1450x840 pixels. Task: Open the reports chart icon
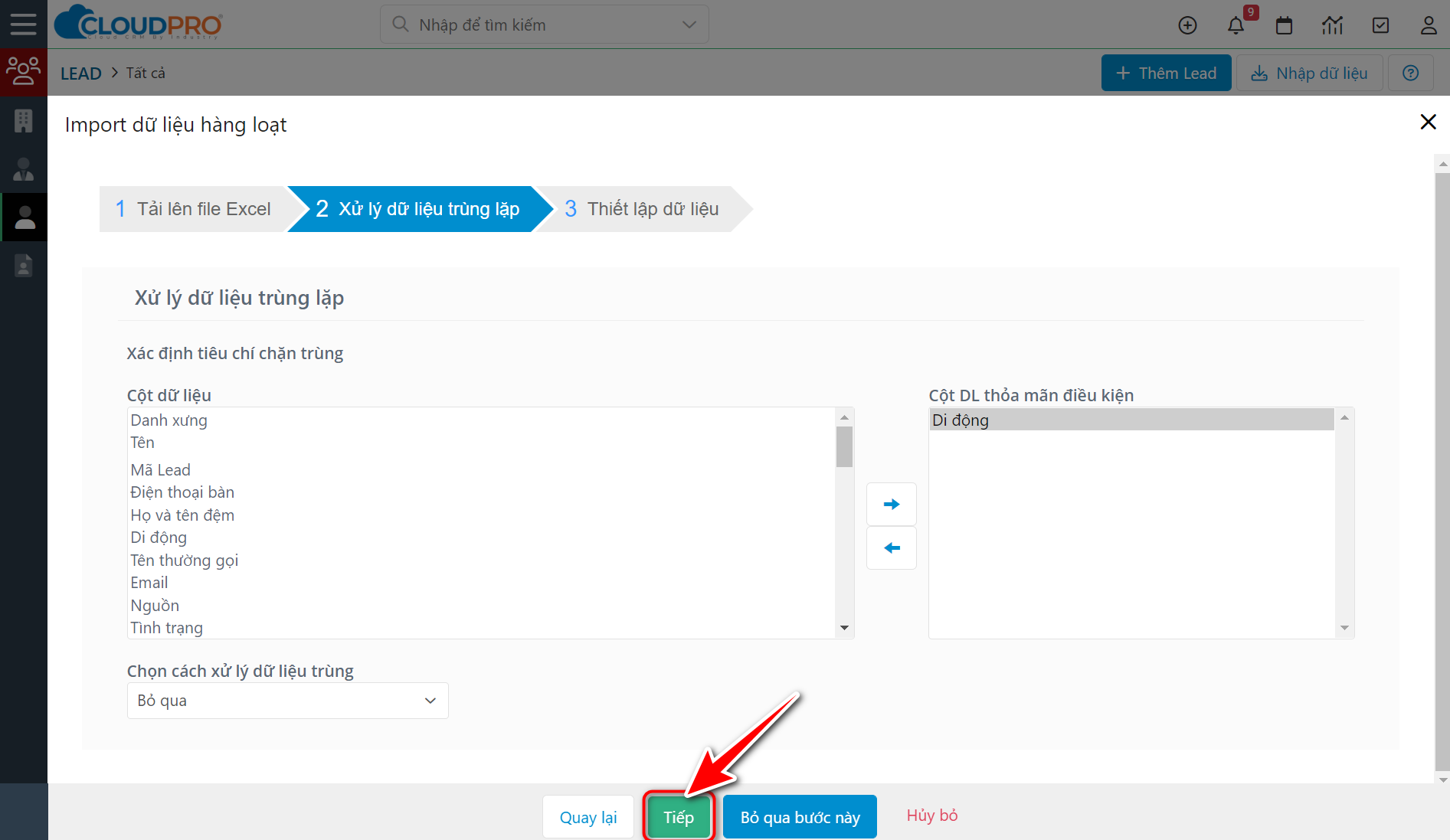(x=1332, y=25)
